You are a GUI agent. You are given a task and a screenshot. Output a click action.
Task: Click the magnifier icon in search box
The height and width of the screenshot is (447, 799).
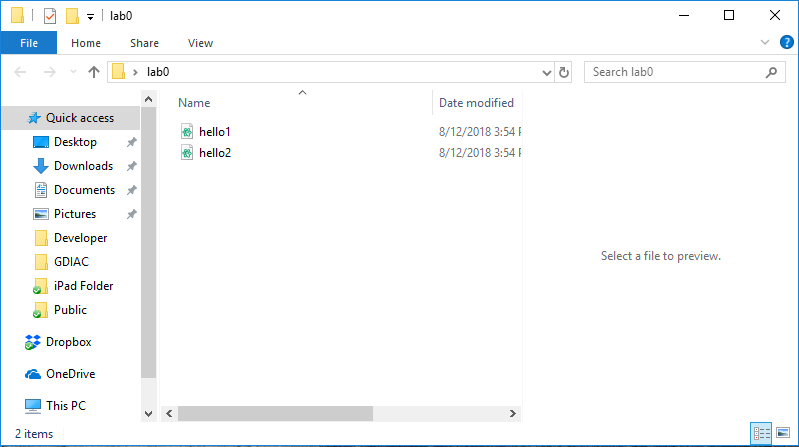(770, 72)
